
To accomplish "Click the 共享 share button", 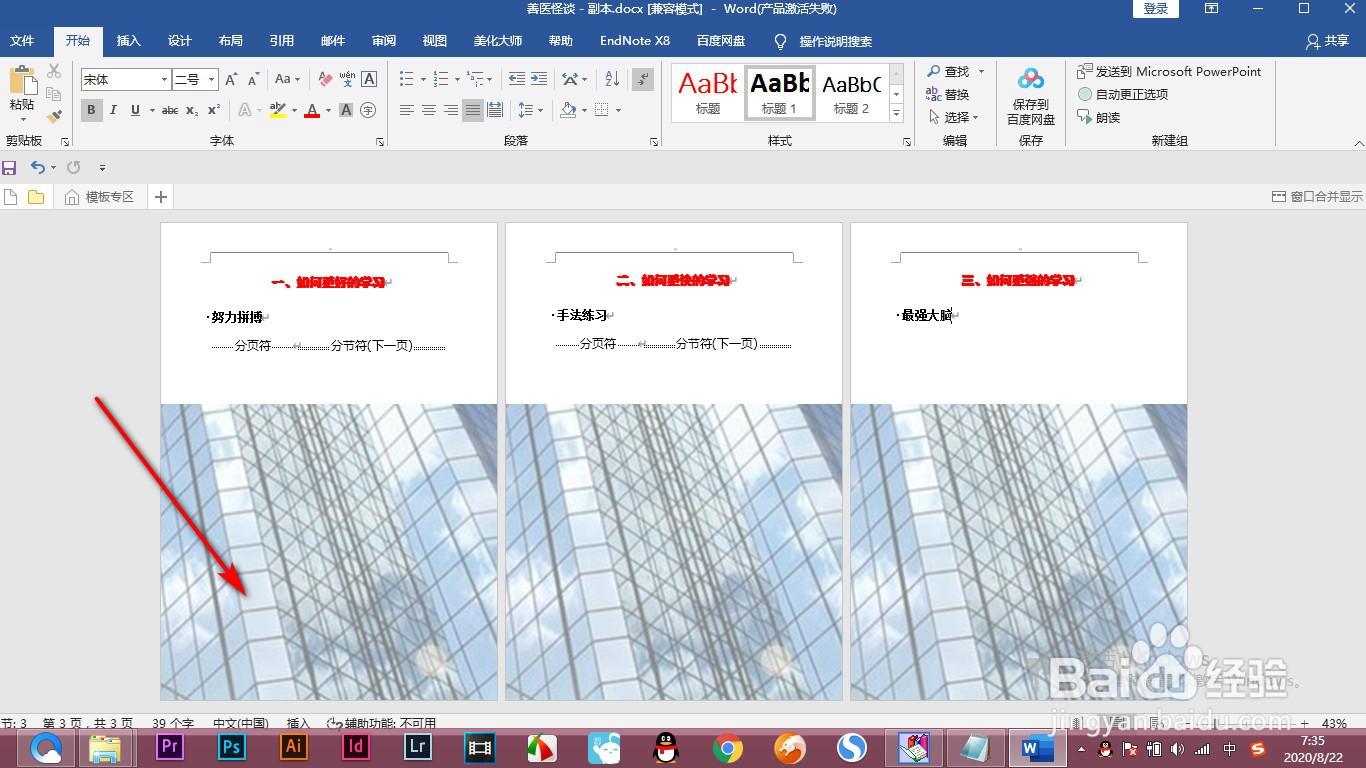I will 1328,41.
